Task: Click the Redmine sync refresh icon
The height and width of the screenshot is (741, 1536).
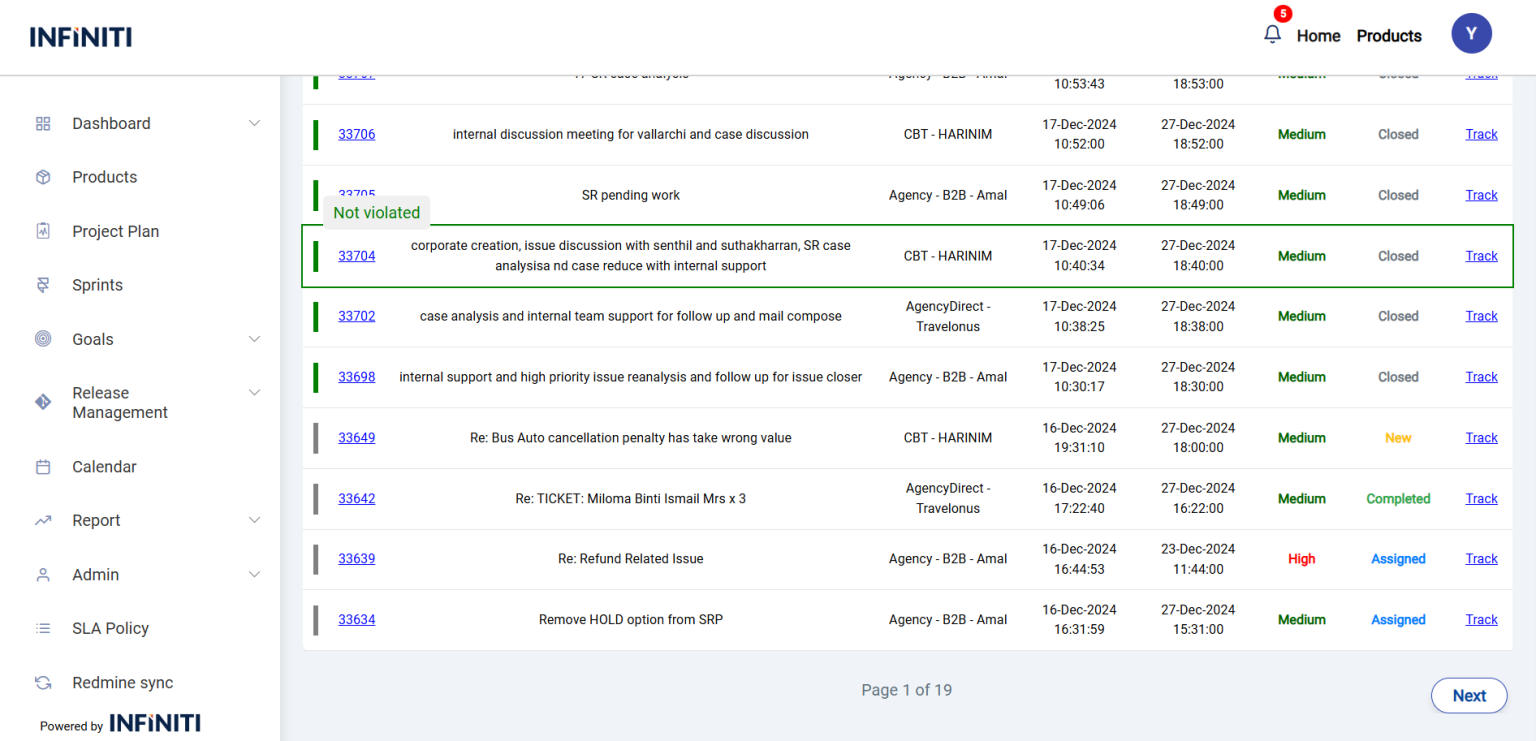Action: coord(43,683)
